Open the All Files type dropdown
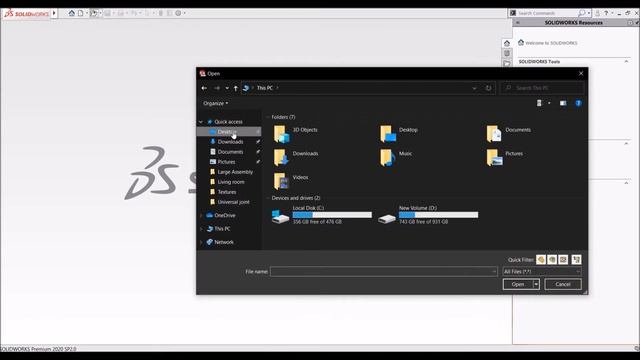 542,271
